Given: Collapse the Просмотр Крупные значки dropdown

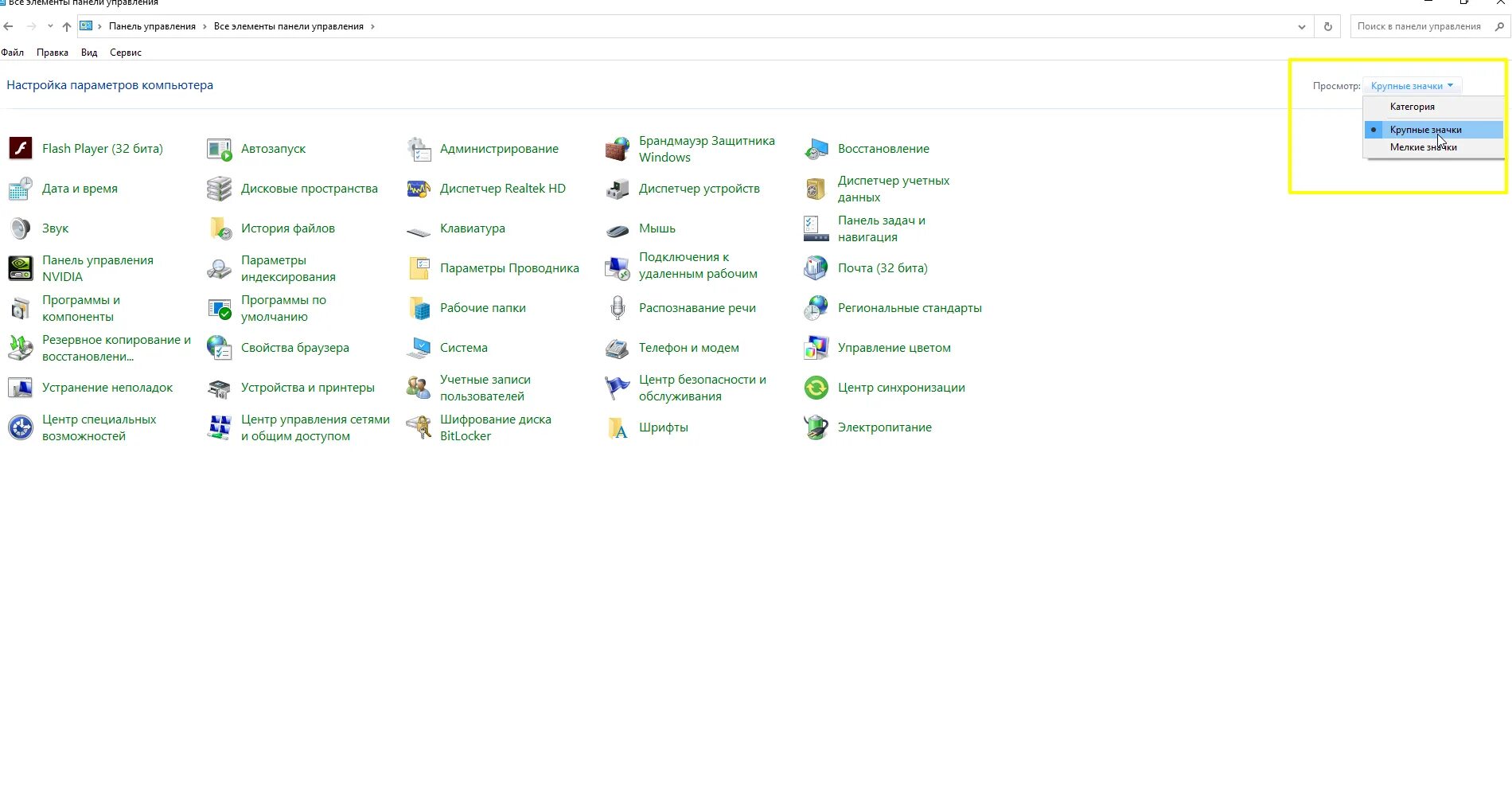Looking at the screenshot, I should 1413,86.
